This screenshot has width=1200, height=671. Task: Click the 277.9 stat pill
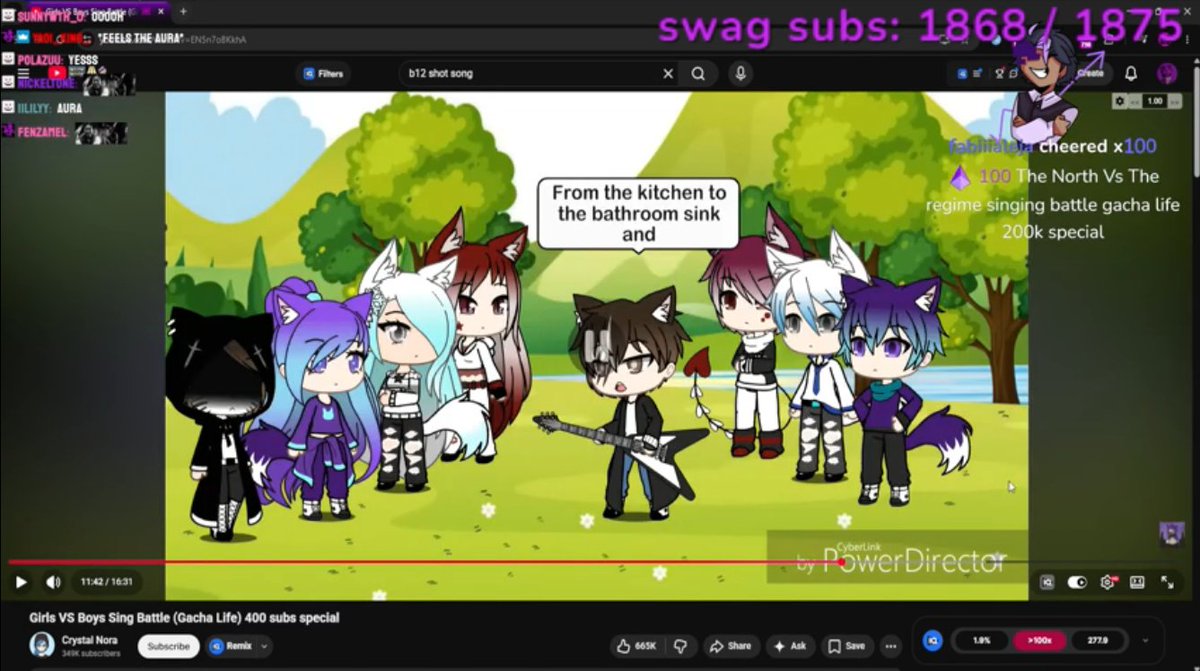(1097, 641)
